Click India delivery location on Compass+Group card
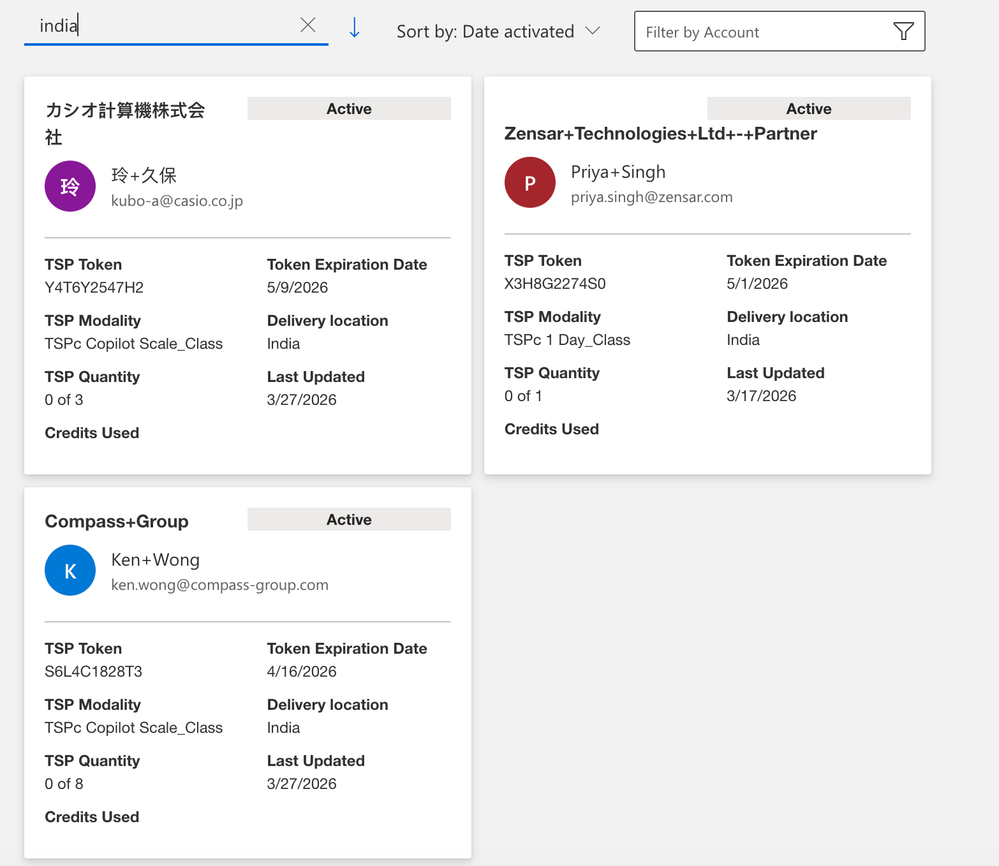This screenshot has width=999, height=866. (x=284, y=728)
